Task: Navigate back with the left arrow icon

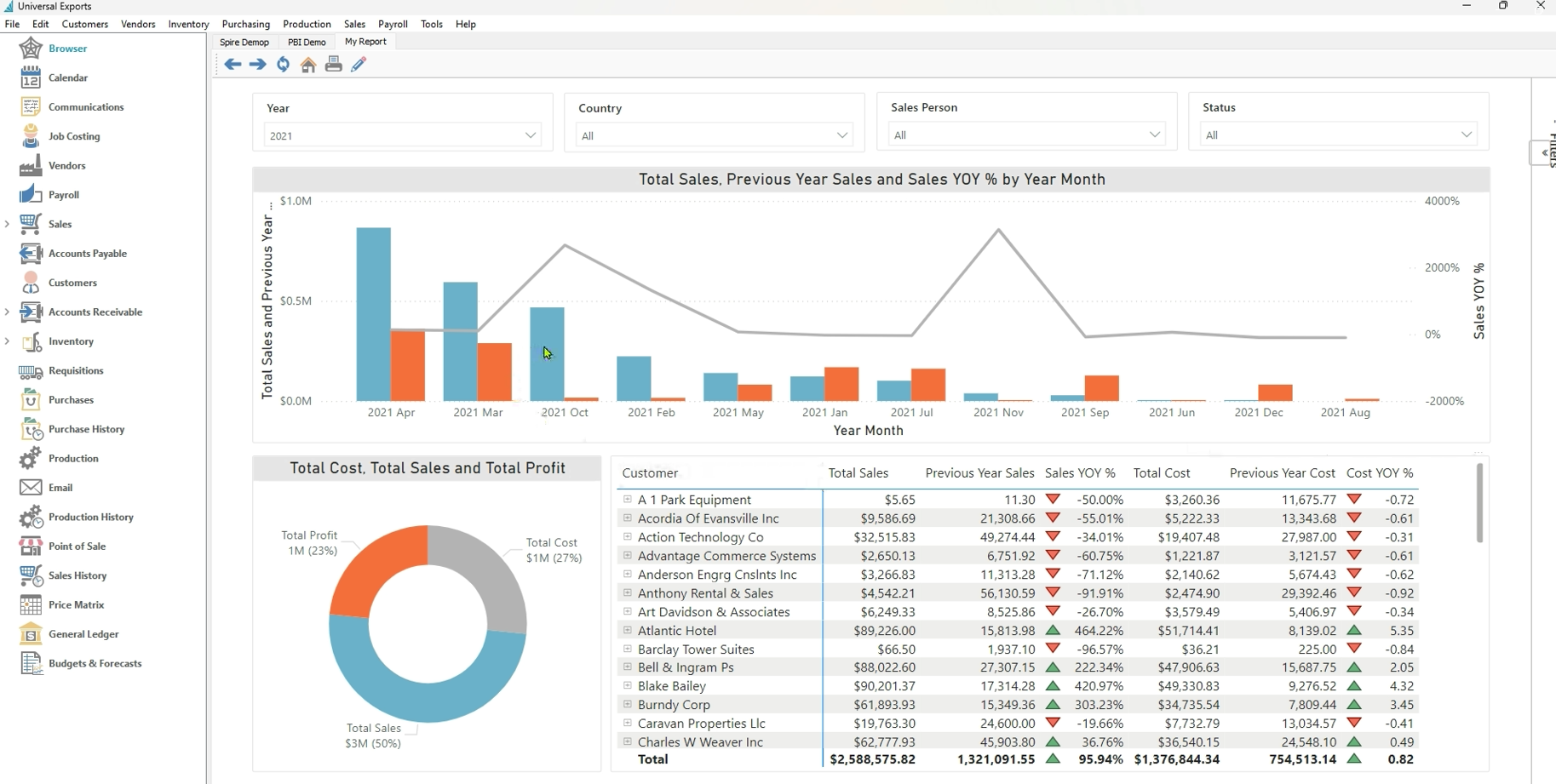Action: [233, 64]
